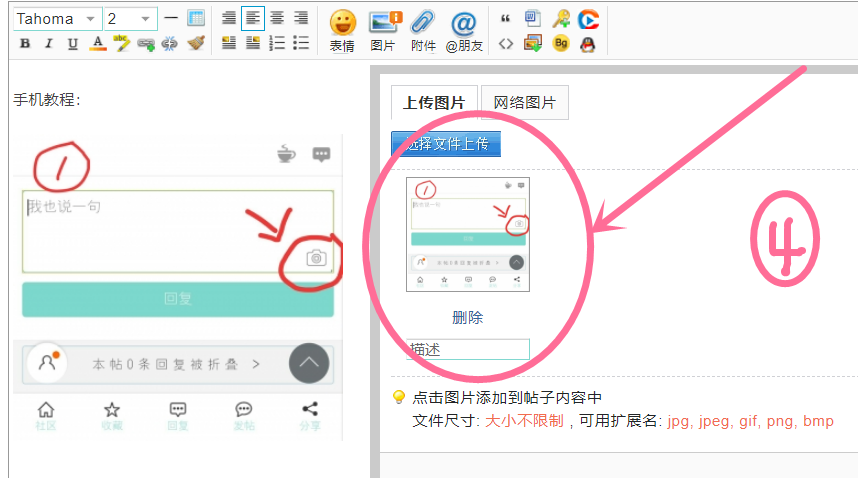
Task: Switch to the 上传图片 tab
Action: click(x=434, y=102)
